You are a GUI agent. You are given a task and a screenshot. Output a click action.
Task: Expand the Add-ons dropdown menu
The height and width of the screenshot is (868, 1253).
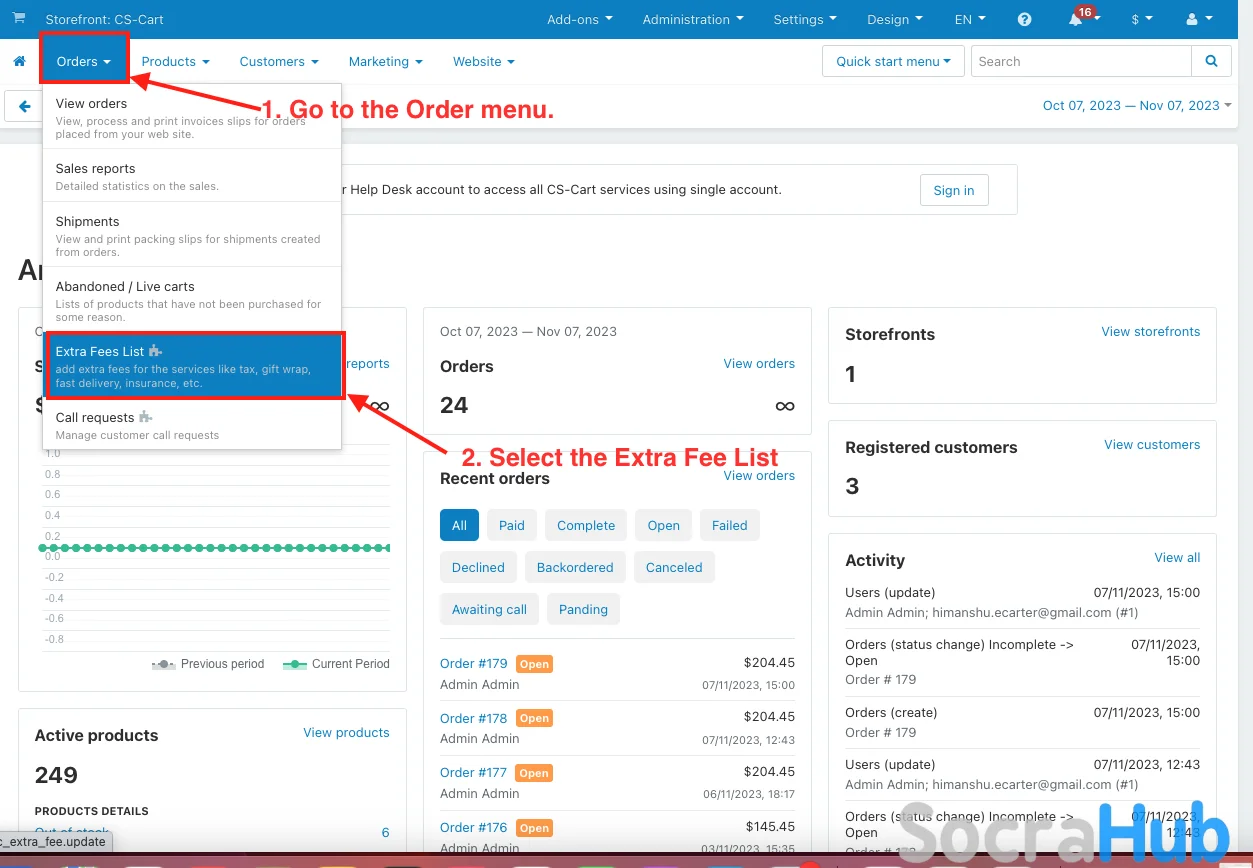tap(580, 19)
